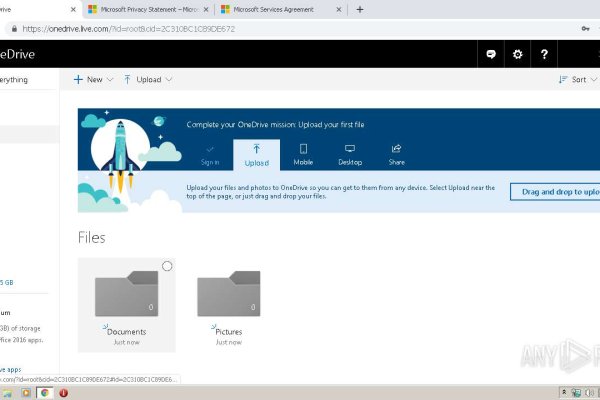The image size is (600, 400).
Task: Select the Upload step in mission banner
Action: point(256,153)
